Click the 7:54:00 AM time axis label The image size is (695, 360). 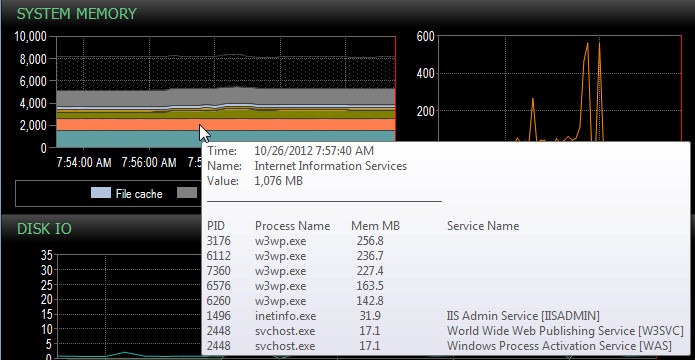point(83,163)
